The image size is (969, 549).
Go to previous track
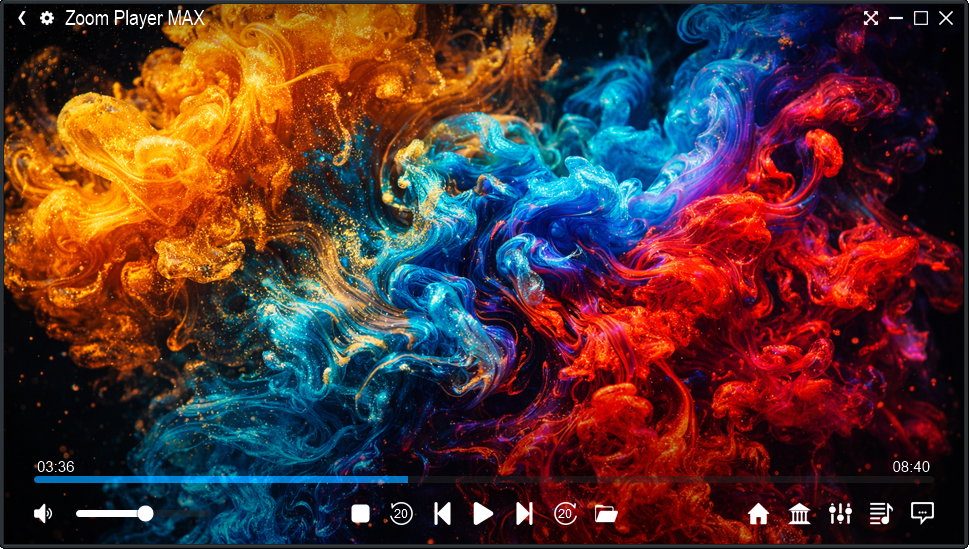pos(442,514)
